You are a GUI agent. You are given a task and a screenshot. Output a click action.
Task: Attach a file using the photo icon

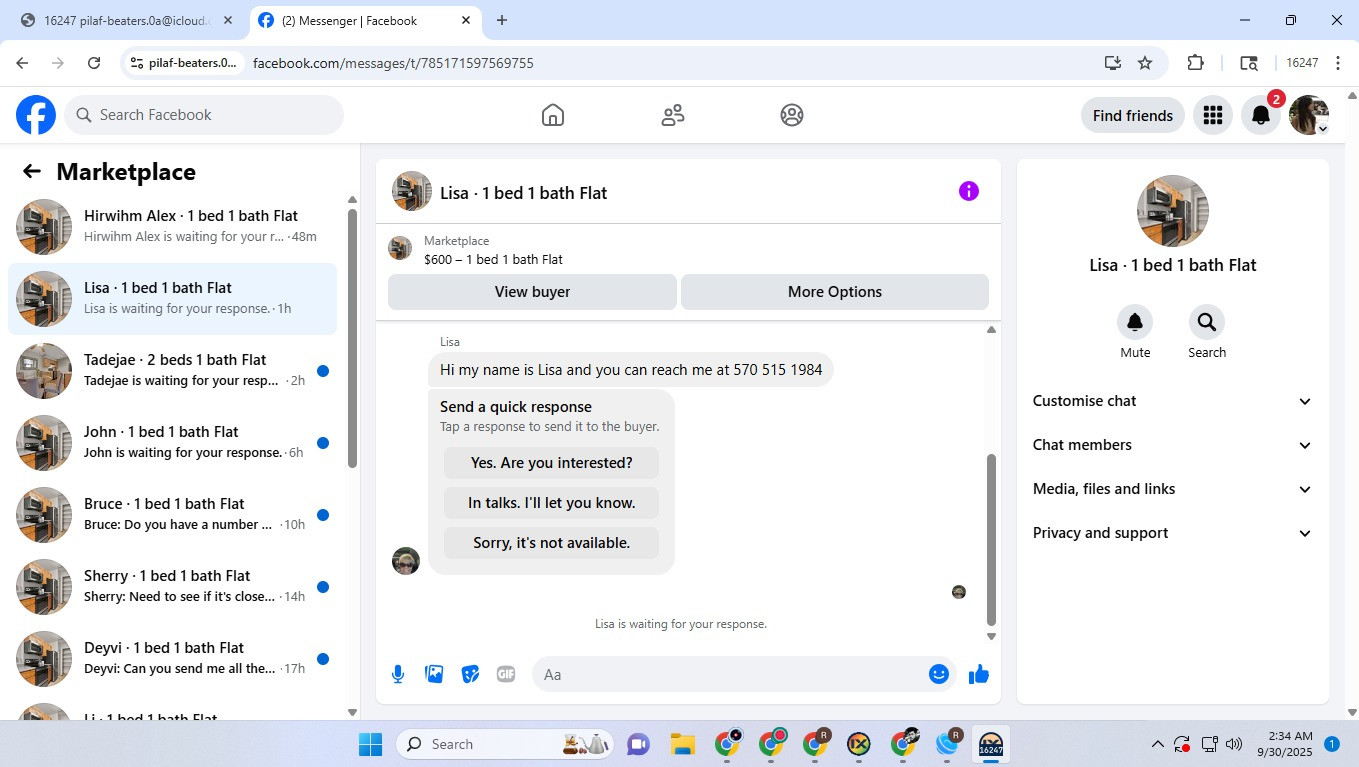(434, 674)
